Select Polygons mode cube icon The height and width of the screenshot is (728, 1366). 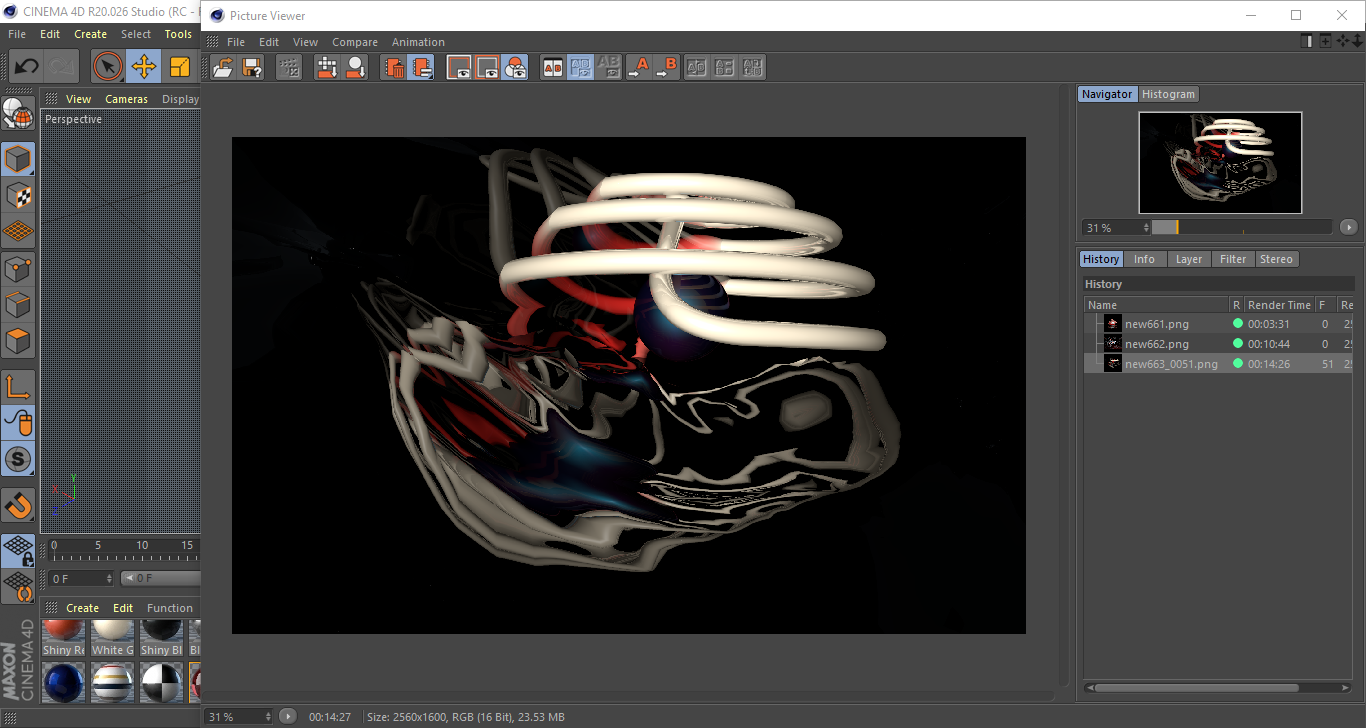pyautogui.click(x=18, y=341)
